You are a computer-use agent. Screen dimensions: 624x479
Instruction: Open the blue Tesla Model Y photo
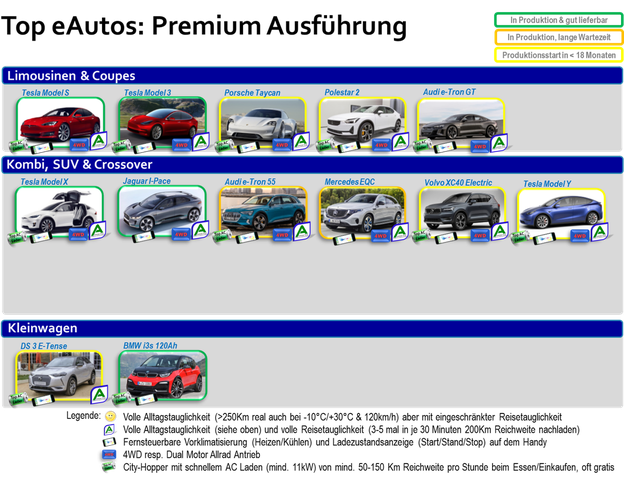(561, 214)
